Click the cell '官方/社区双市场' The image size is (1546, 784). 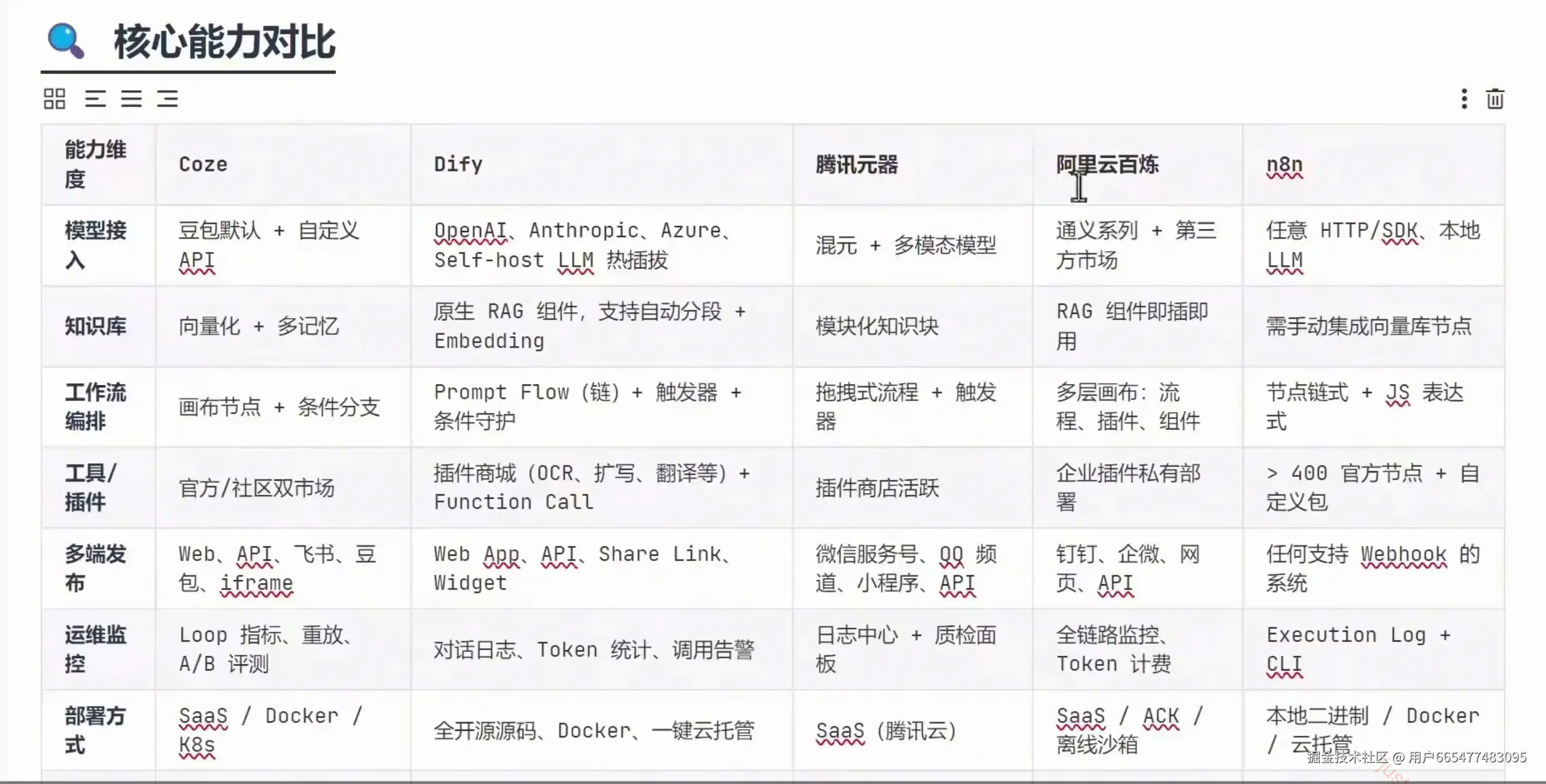point(283,488)
